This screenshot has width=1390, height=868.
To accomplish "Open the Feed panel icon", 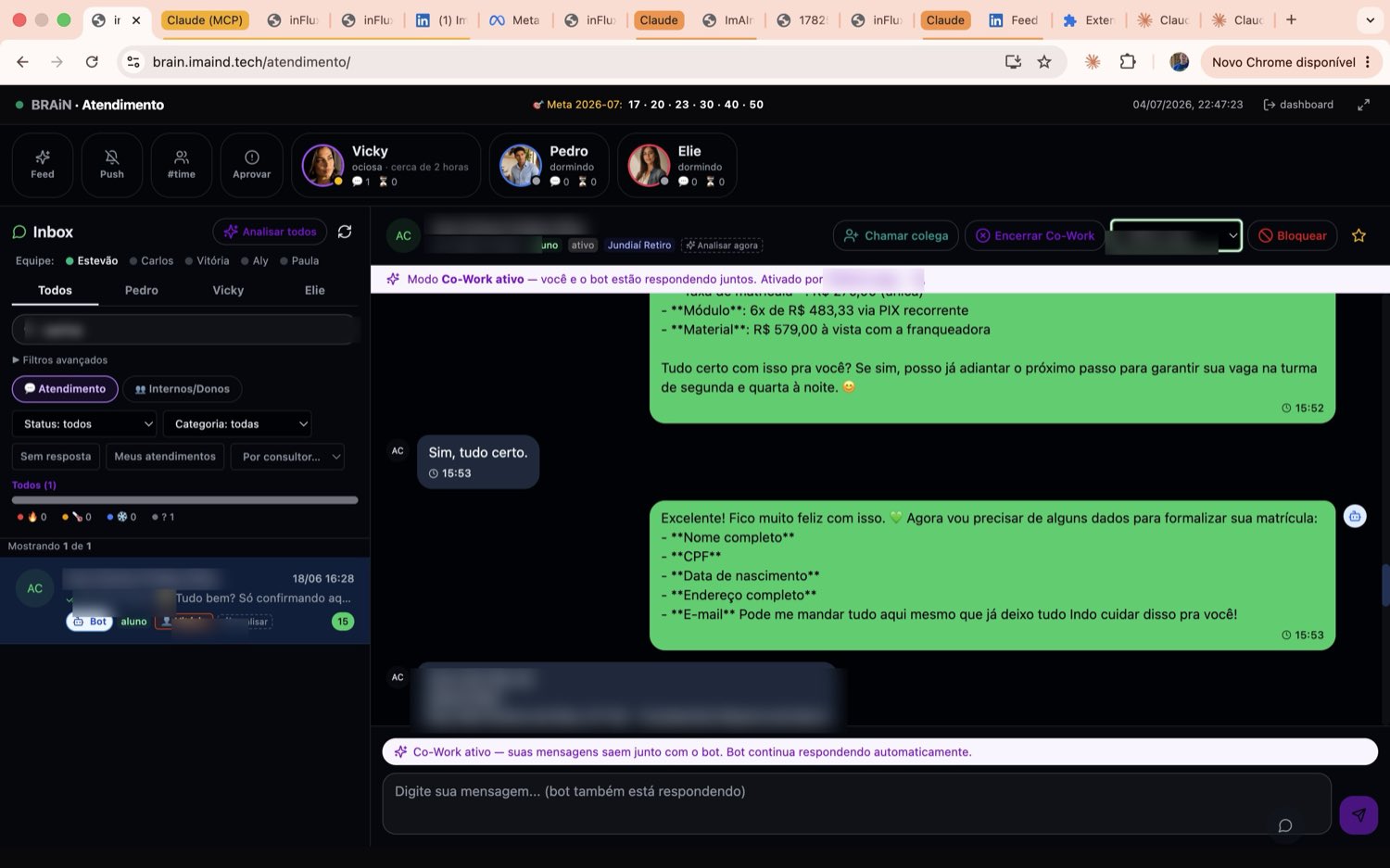I will [43, 165].
